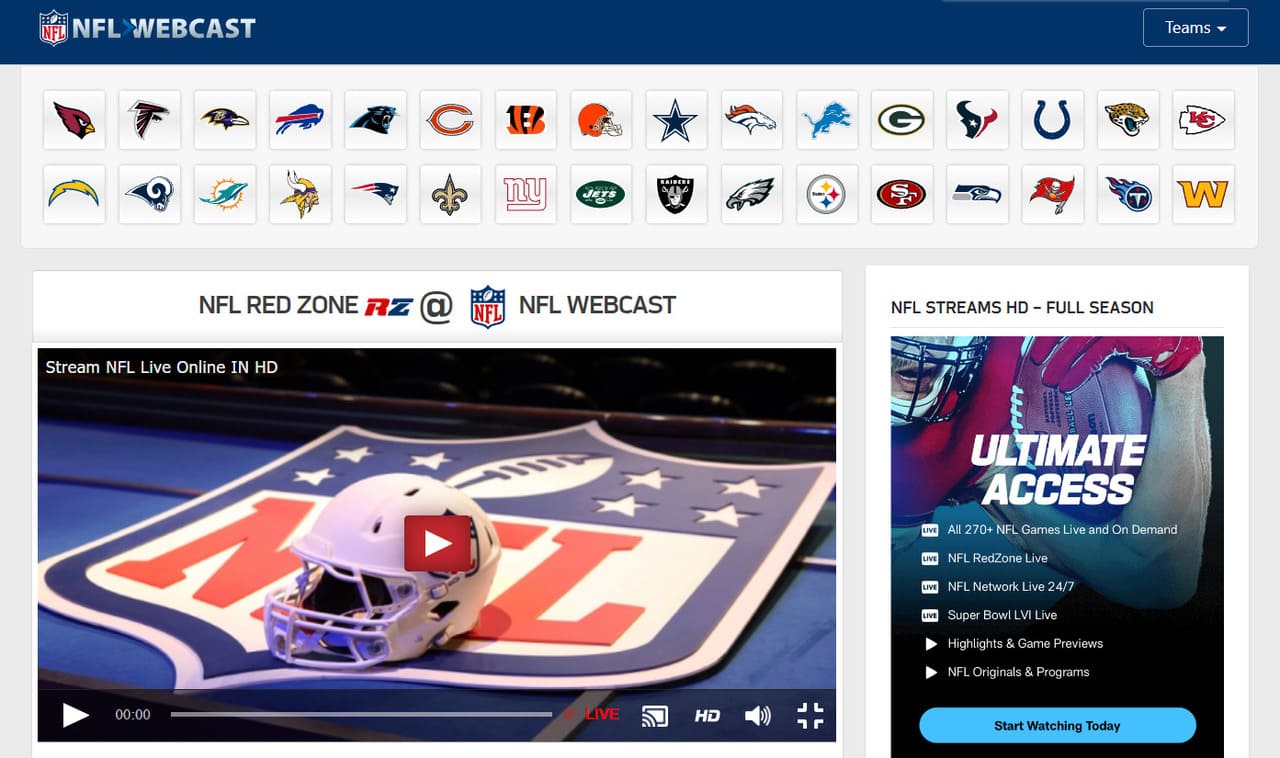
Task: Go to NFL Webcast home logo
Action: (147, 28)
